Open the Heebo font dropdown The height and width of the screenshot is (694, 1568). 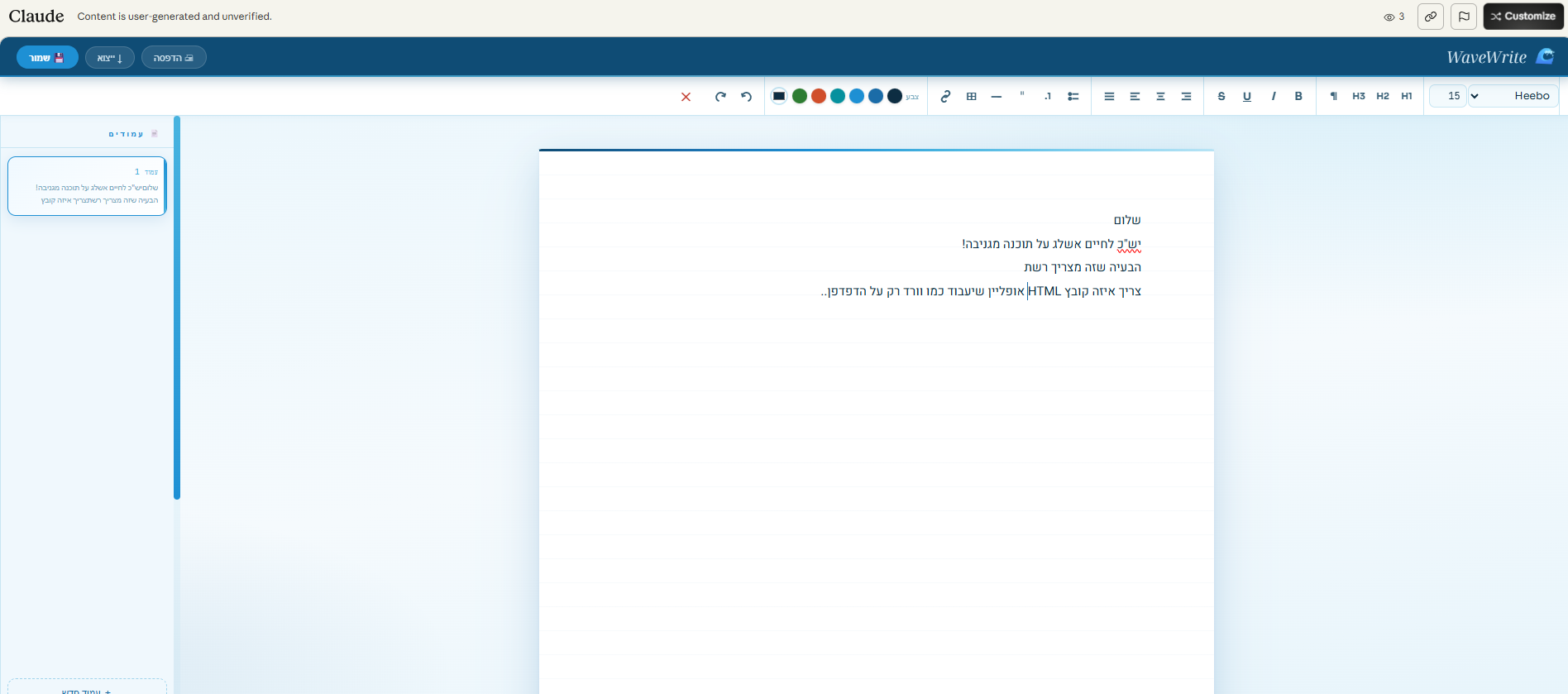pyautogui.click(x=1513, y=96)
